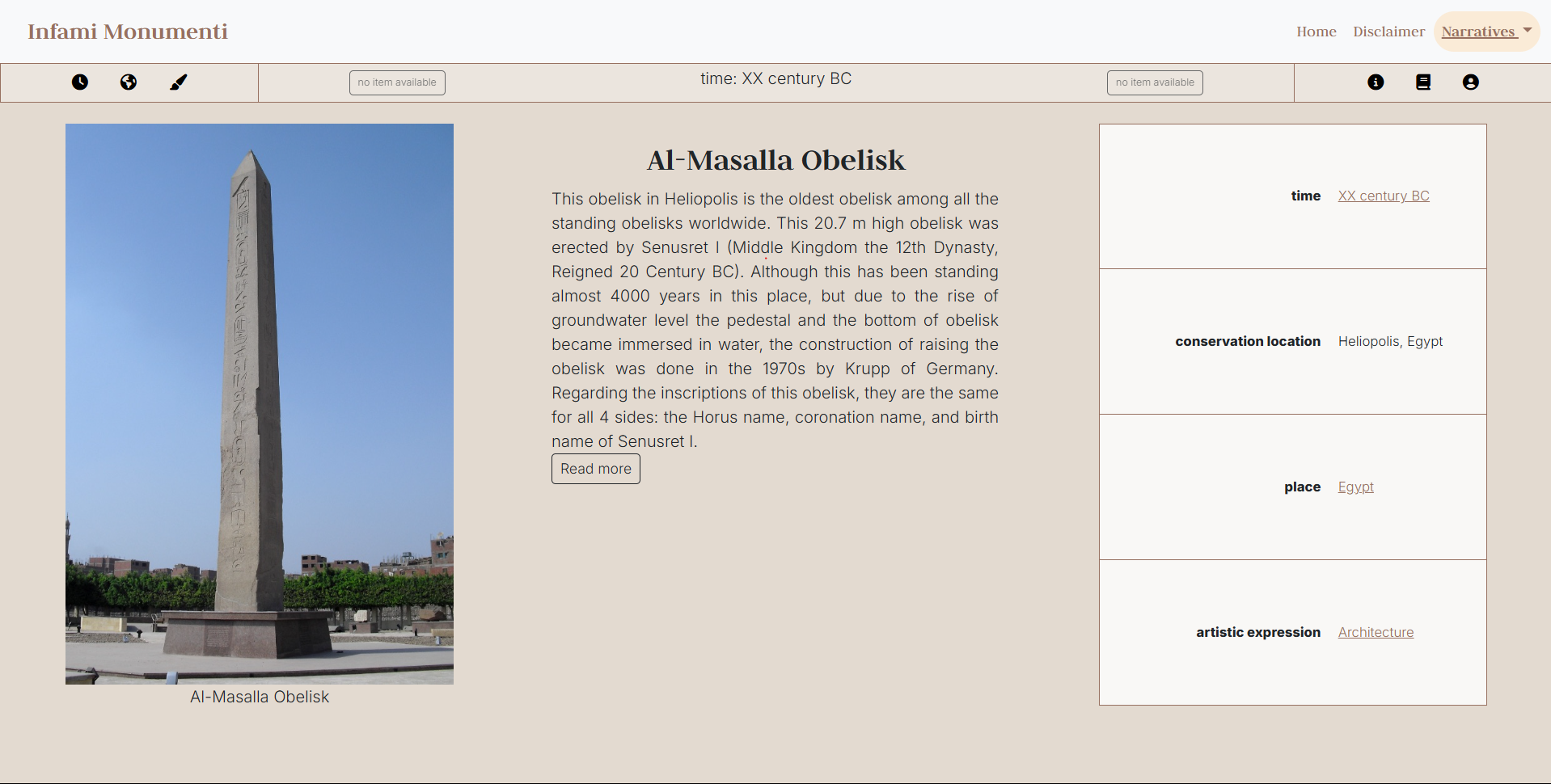Click the 'time' label in table
This screenshot has height=784, width=1551.
point(1305,196)
